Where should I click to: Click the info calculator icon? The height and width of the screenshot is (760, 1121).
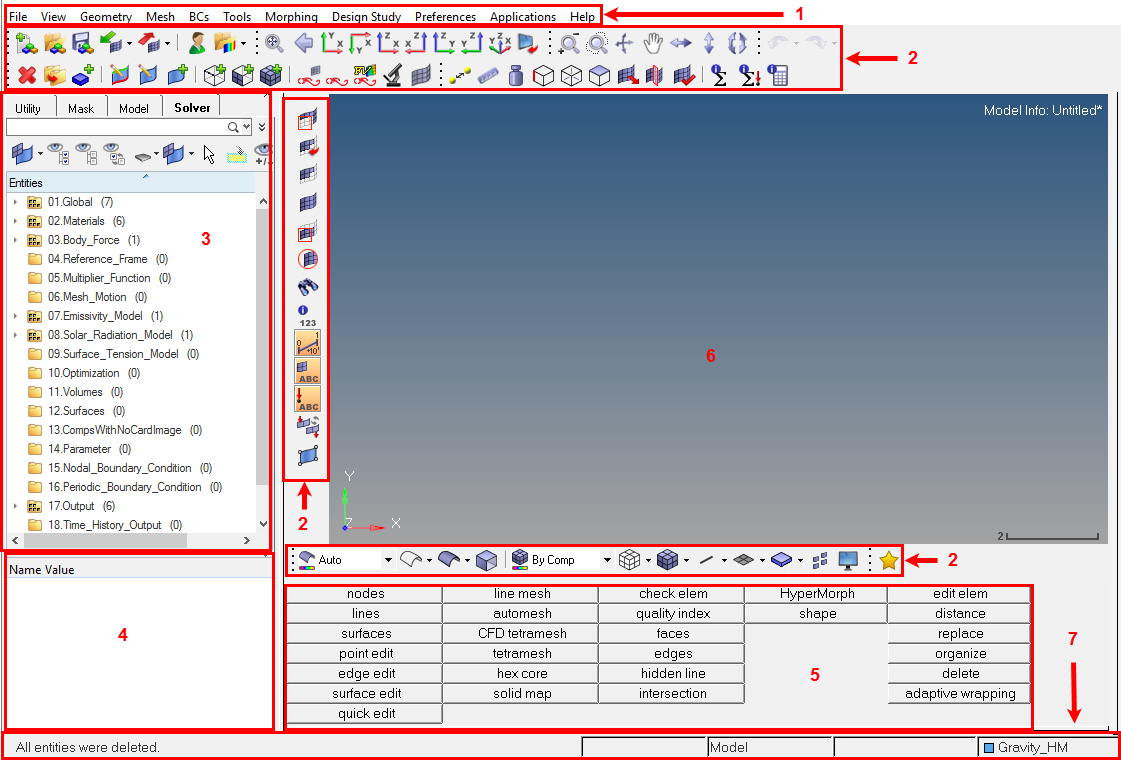(779, 75)
